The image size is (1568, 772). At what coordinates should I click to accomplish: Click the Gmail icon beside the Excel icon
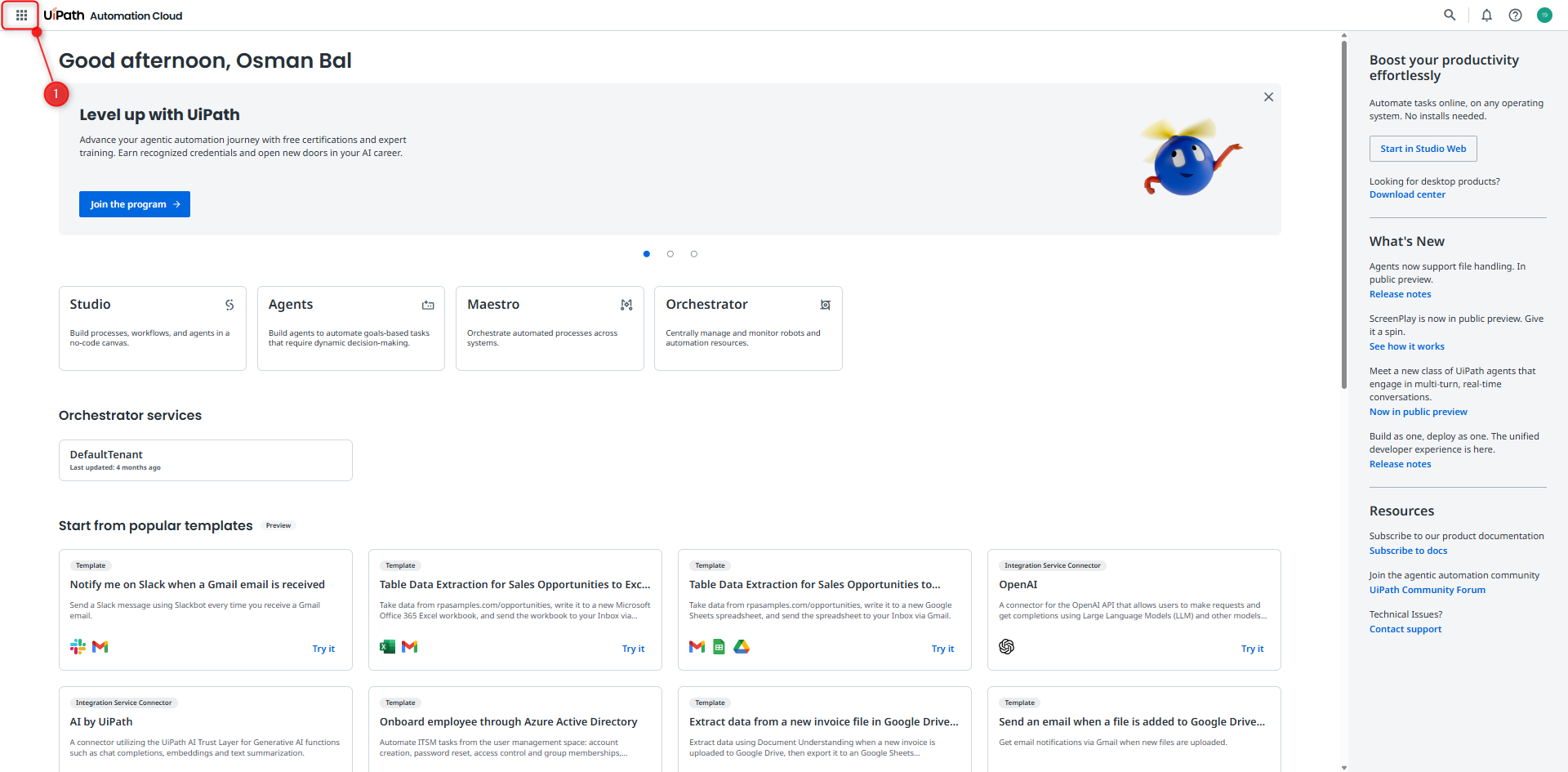[x=410, y=647]
